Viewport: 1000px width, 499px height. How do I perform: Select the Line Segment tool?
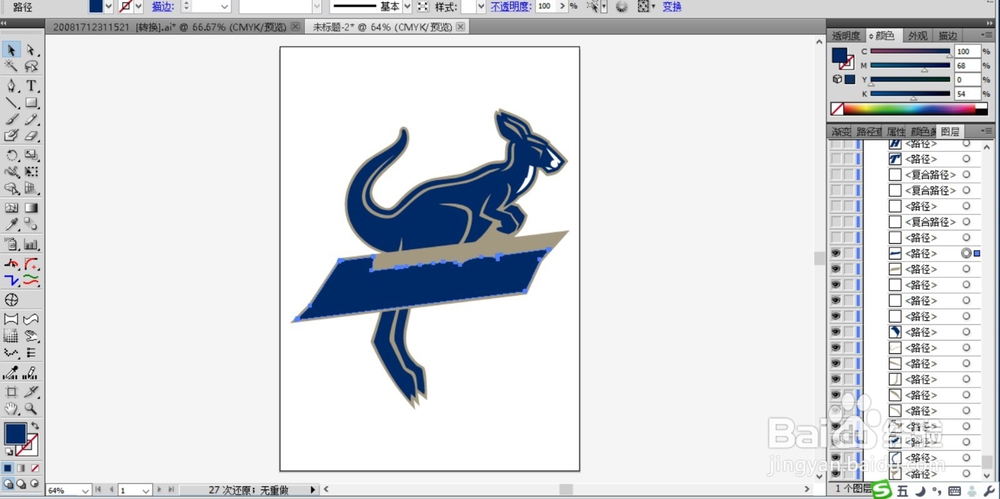(x=11, y=102)
